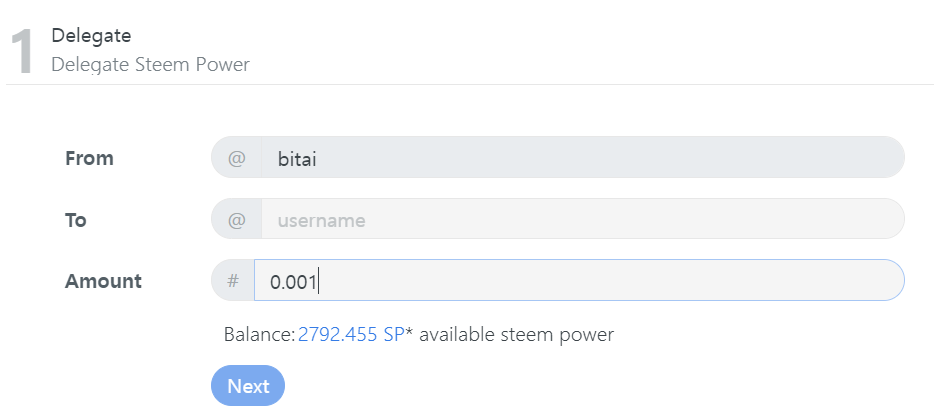
Task: Click the divider line below the header
Action: pyautogui.click(x=470, y=84)
